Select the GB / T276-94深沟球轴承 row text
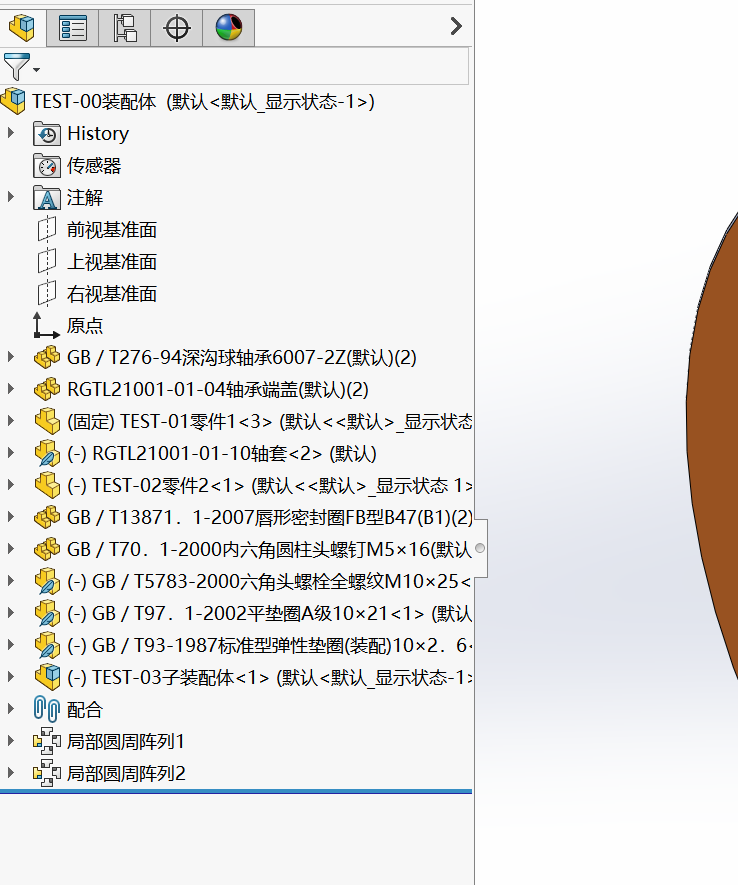The height and width of the screenshot is (885, 738). [x=241, y=358]
